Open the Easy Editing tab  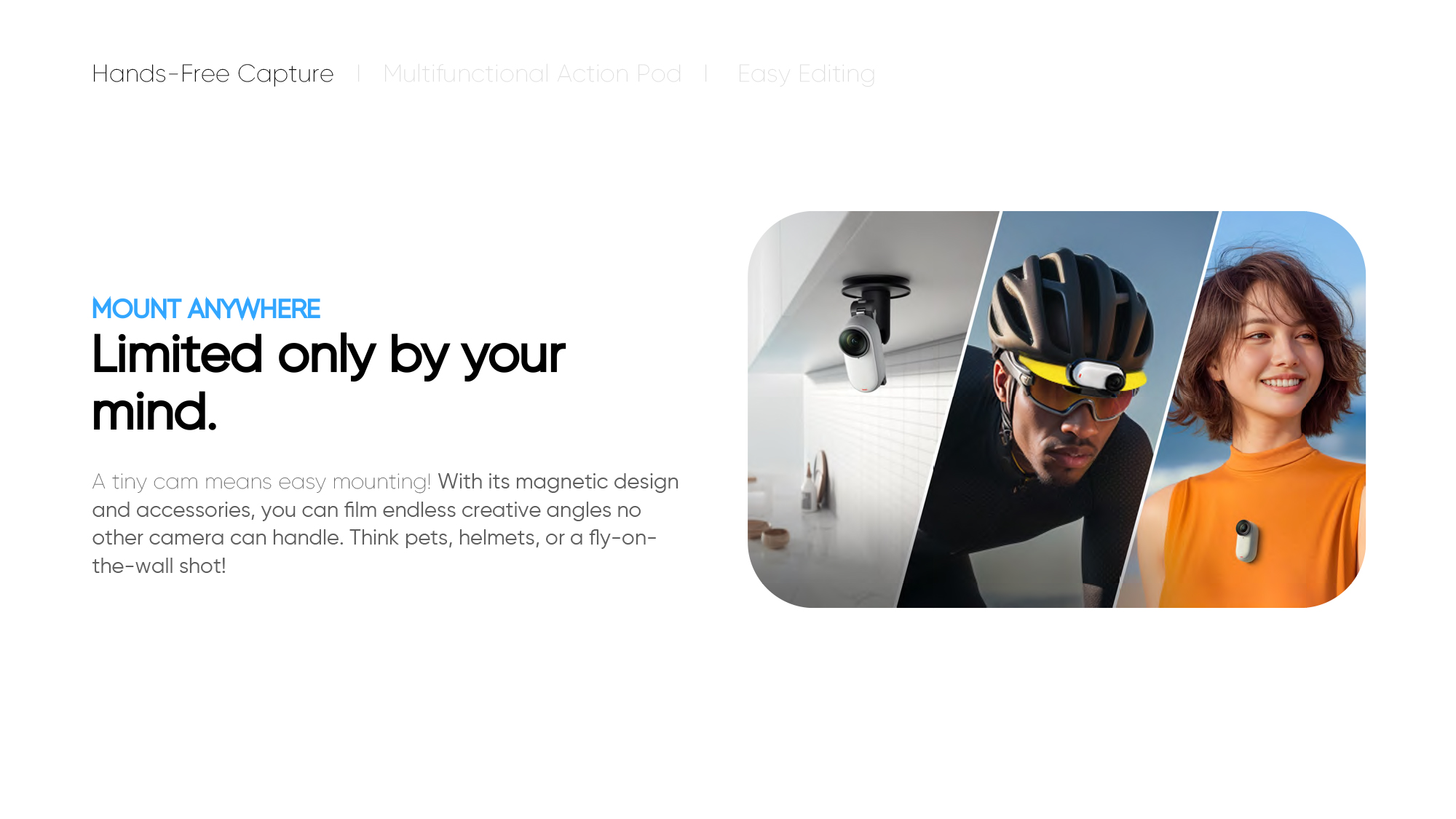click(x=806, y=74)
